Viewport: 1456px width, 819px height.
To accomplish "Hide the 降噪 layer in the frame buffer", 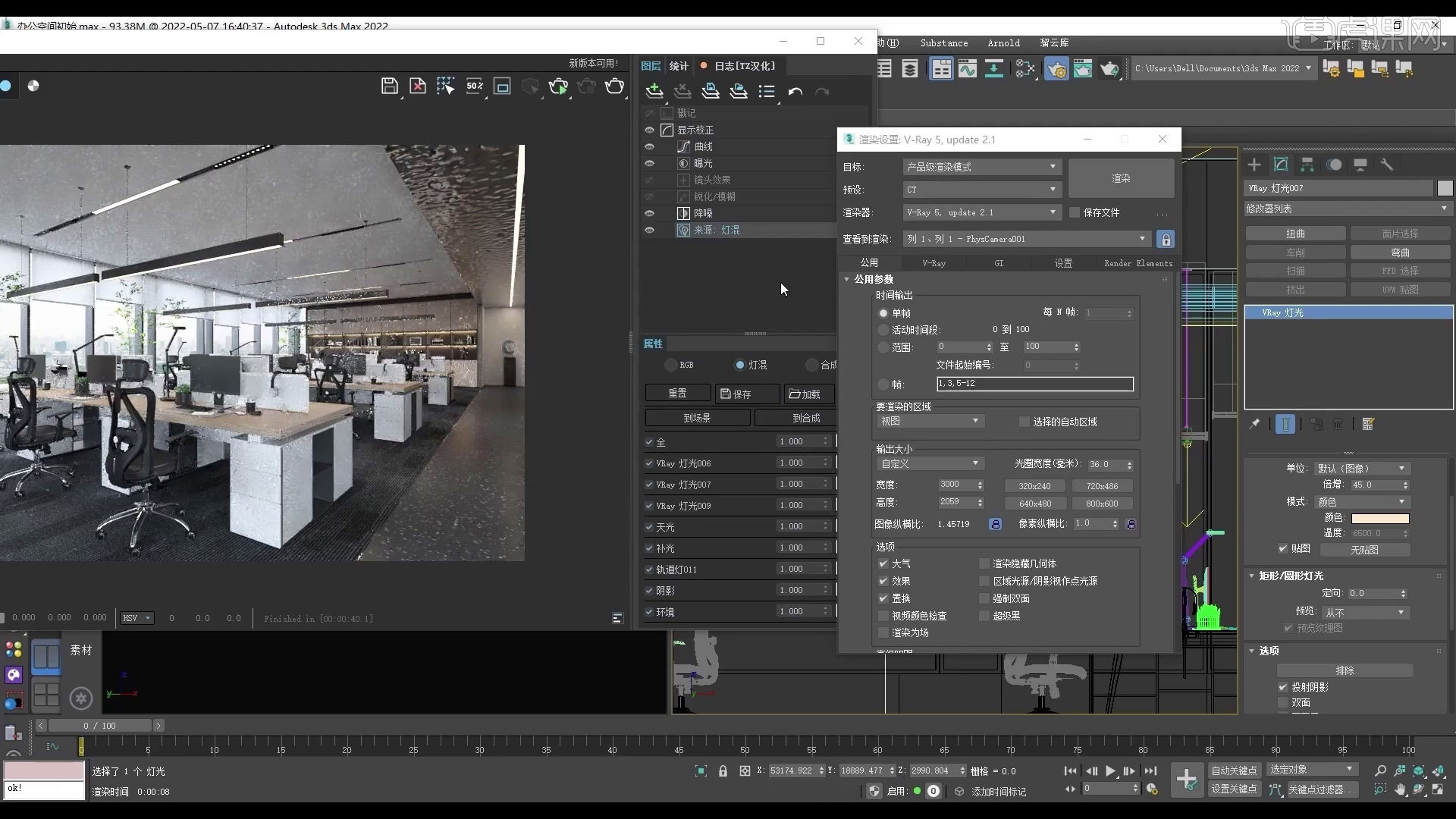I will coord(650,213).
